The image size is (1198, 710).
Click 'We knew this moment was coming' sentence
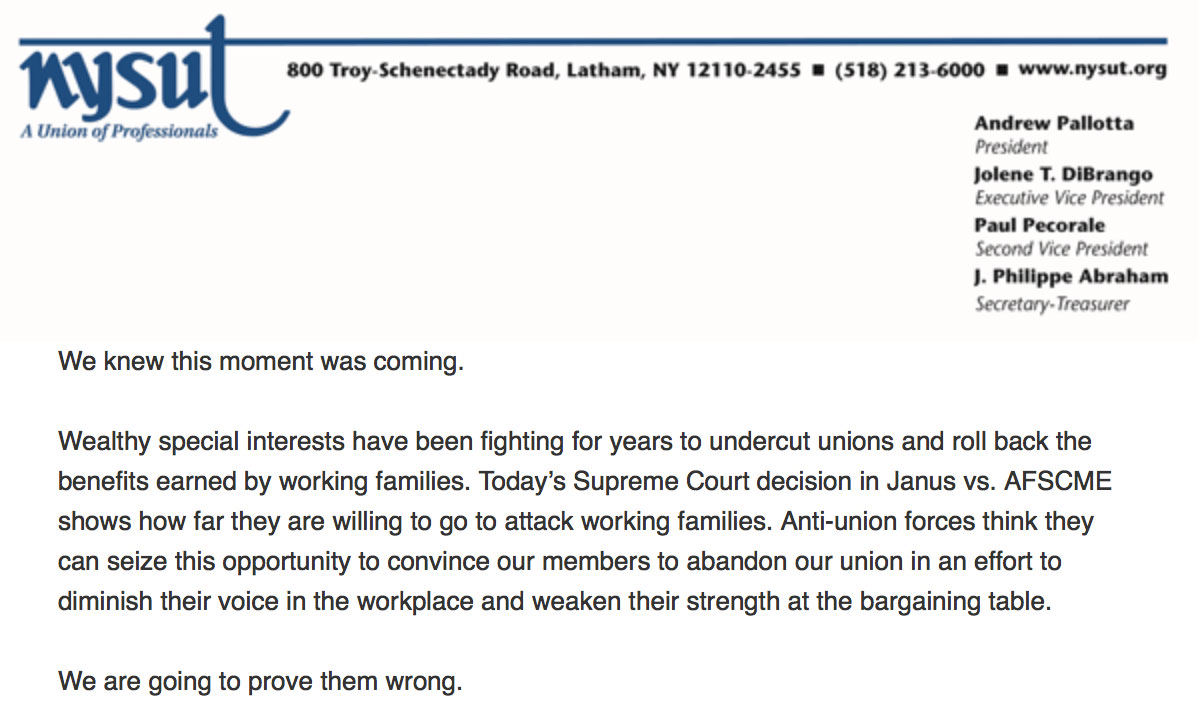(x=261, y=361)
